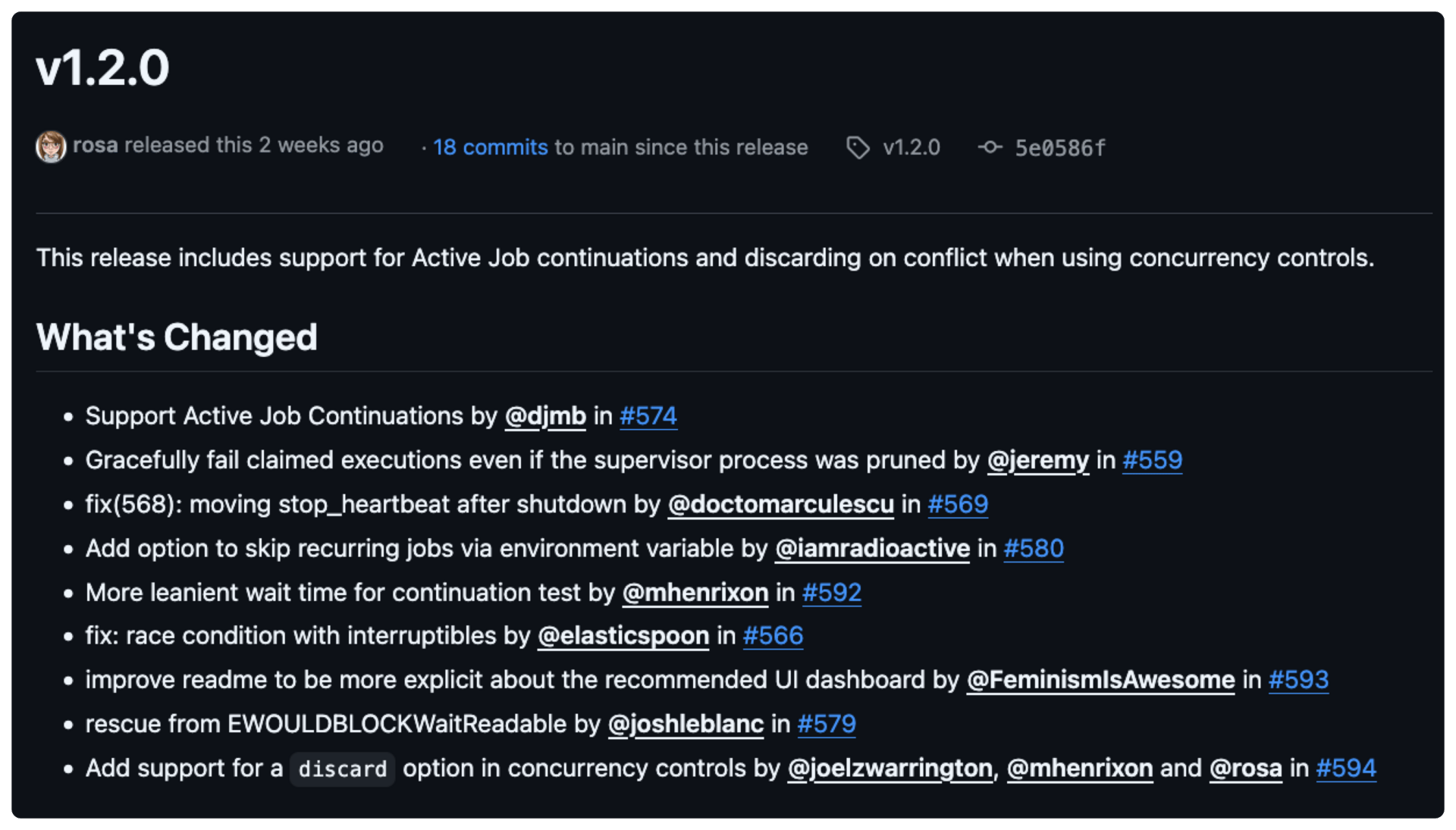Open the v1.2.0 tag label
Screen dimensions: 1456x830
(911, 147)
